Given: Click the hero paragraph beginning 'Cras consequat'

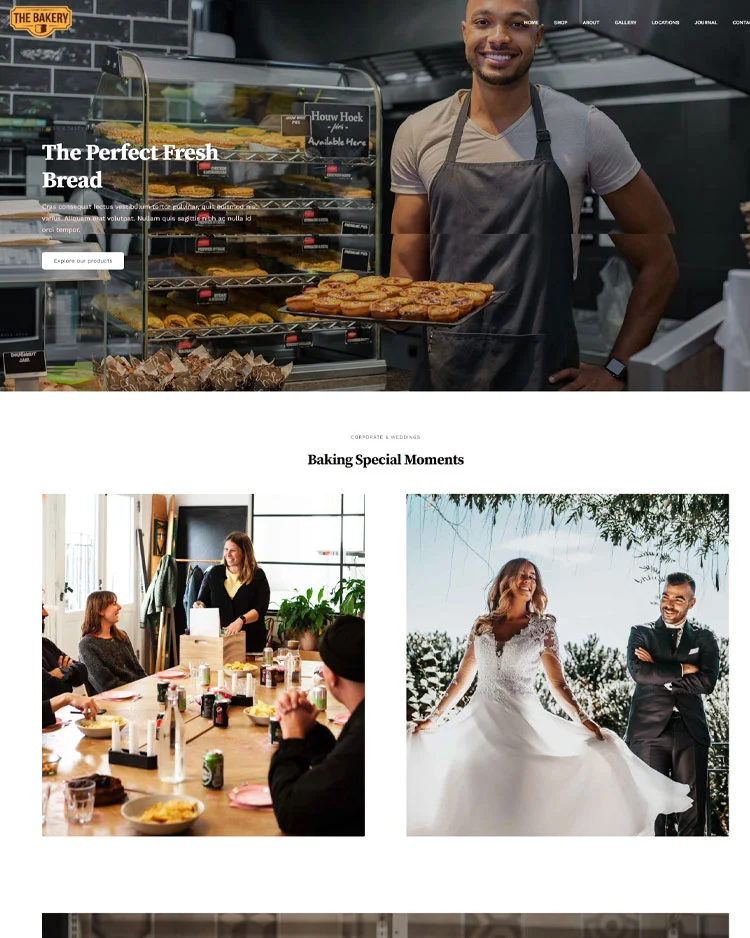Looking at the screenshot, I should coord(149,218).
